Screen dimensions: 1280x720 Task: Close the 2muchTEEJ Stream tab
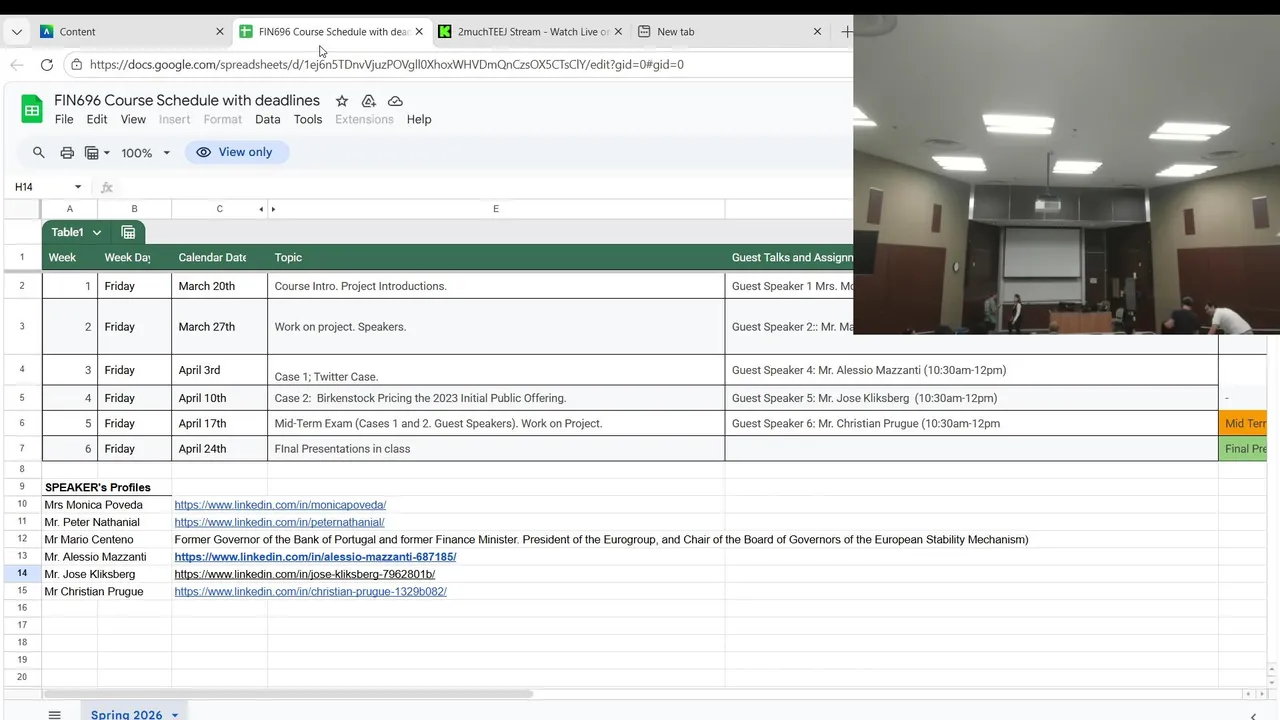coord(618,31)
